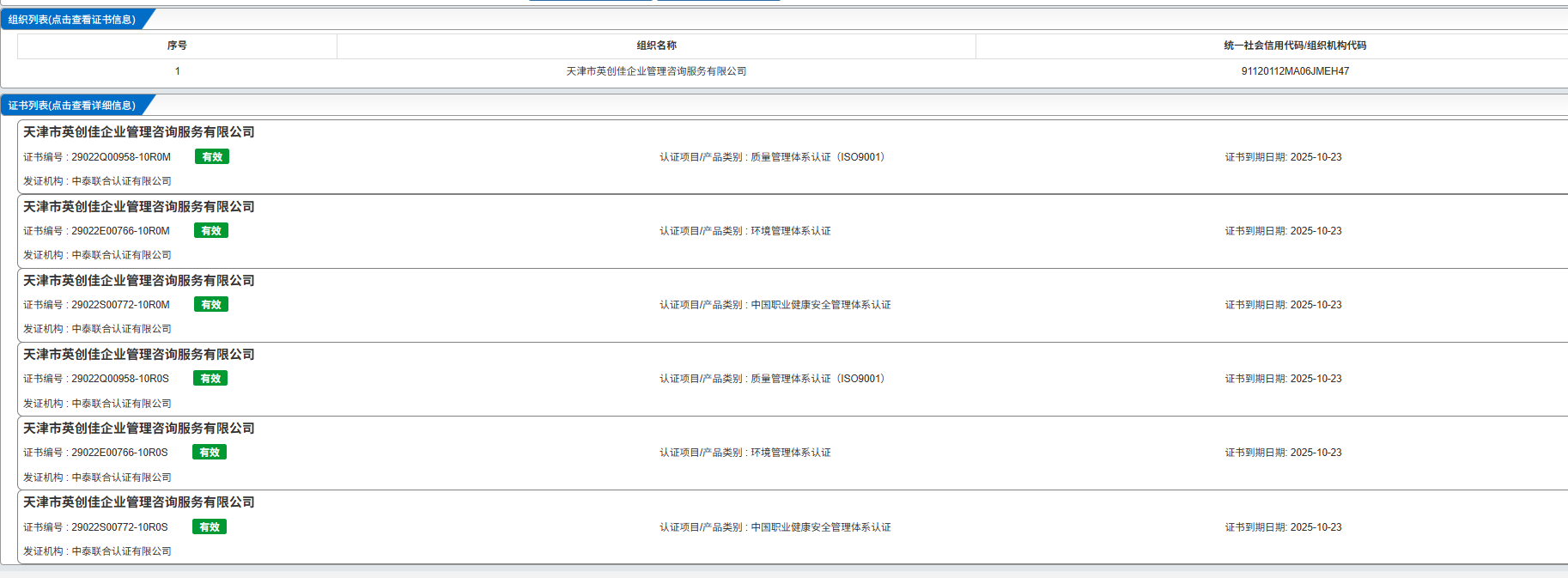Click the 有效 badge beside 29022S00772-10R0M
This screenshot has width=1568, height=578.
pyautogui.click(x=211, y=305)
